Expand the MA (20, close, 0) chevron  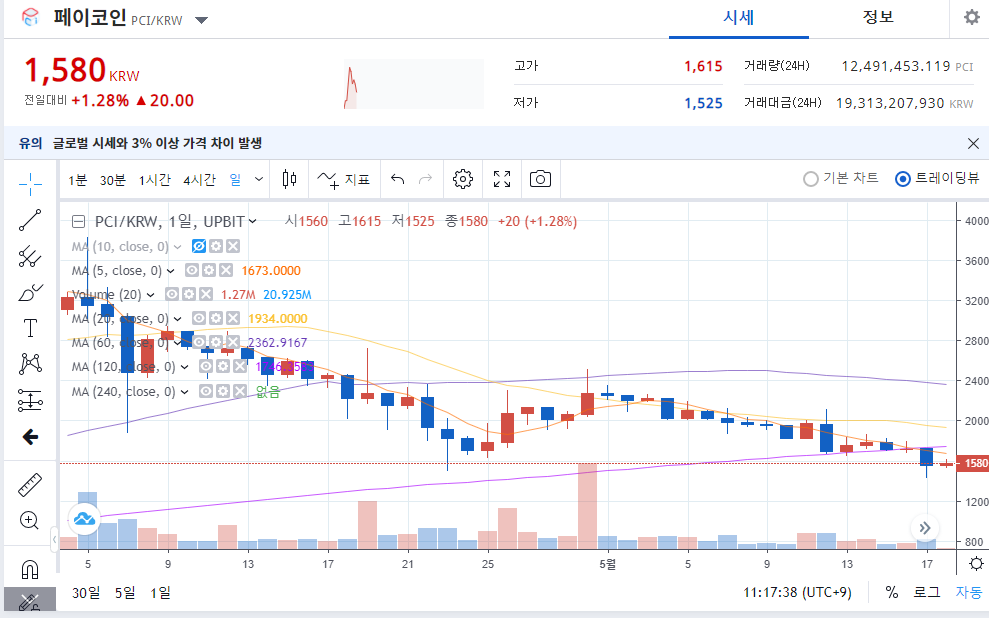tap(177, 319)
